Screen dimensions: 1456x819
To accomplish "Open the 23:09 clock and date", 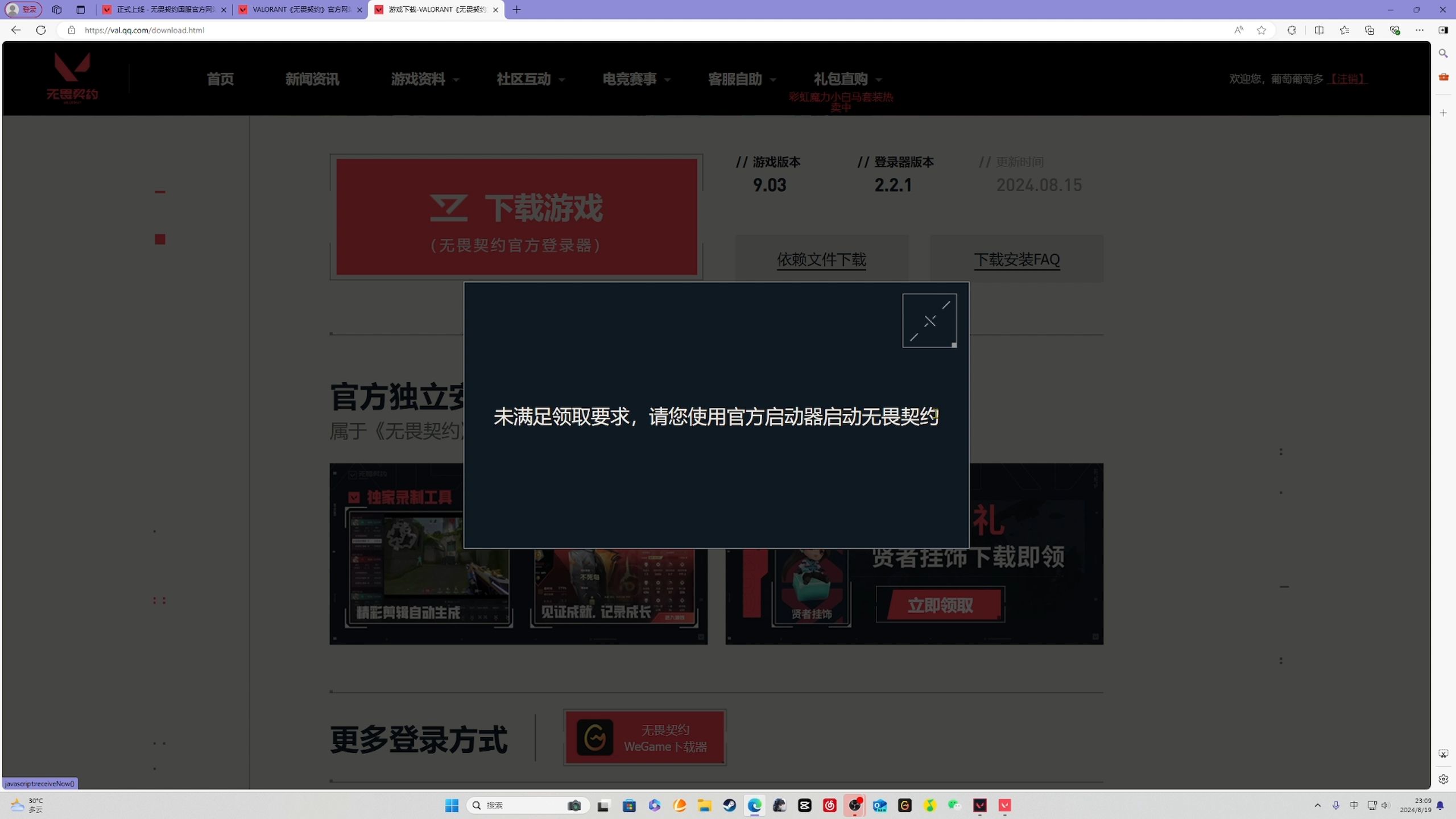I will click(x=1415, y=805).
